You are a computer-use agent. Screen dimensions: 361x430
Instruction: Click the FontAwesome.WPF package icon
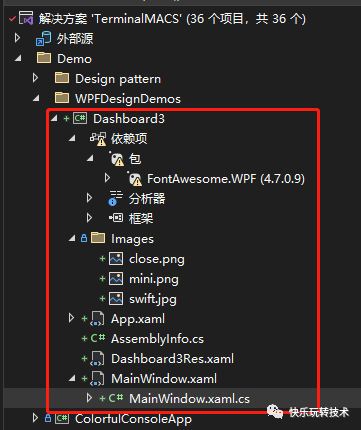coord(135,179)
